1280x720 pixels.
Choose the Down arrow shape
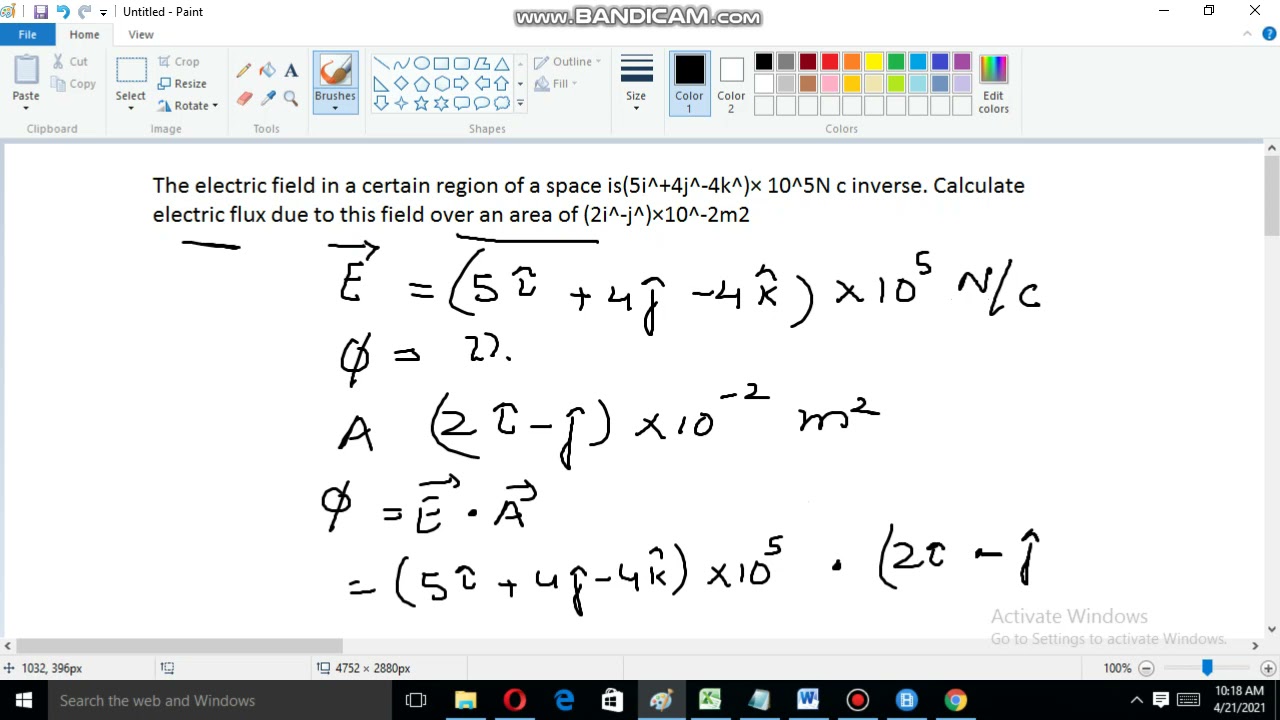pos(381,103)
